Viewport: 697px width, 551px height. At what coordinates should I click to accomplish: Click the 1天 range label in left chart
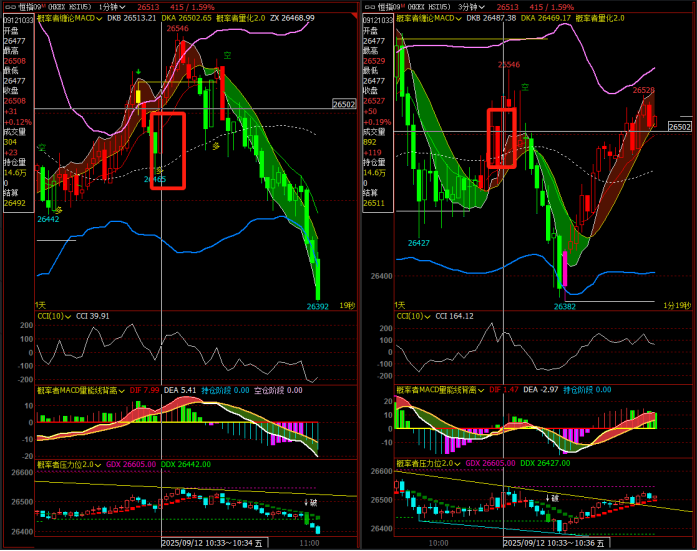(x=41, y=304)
